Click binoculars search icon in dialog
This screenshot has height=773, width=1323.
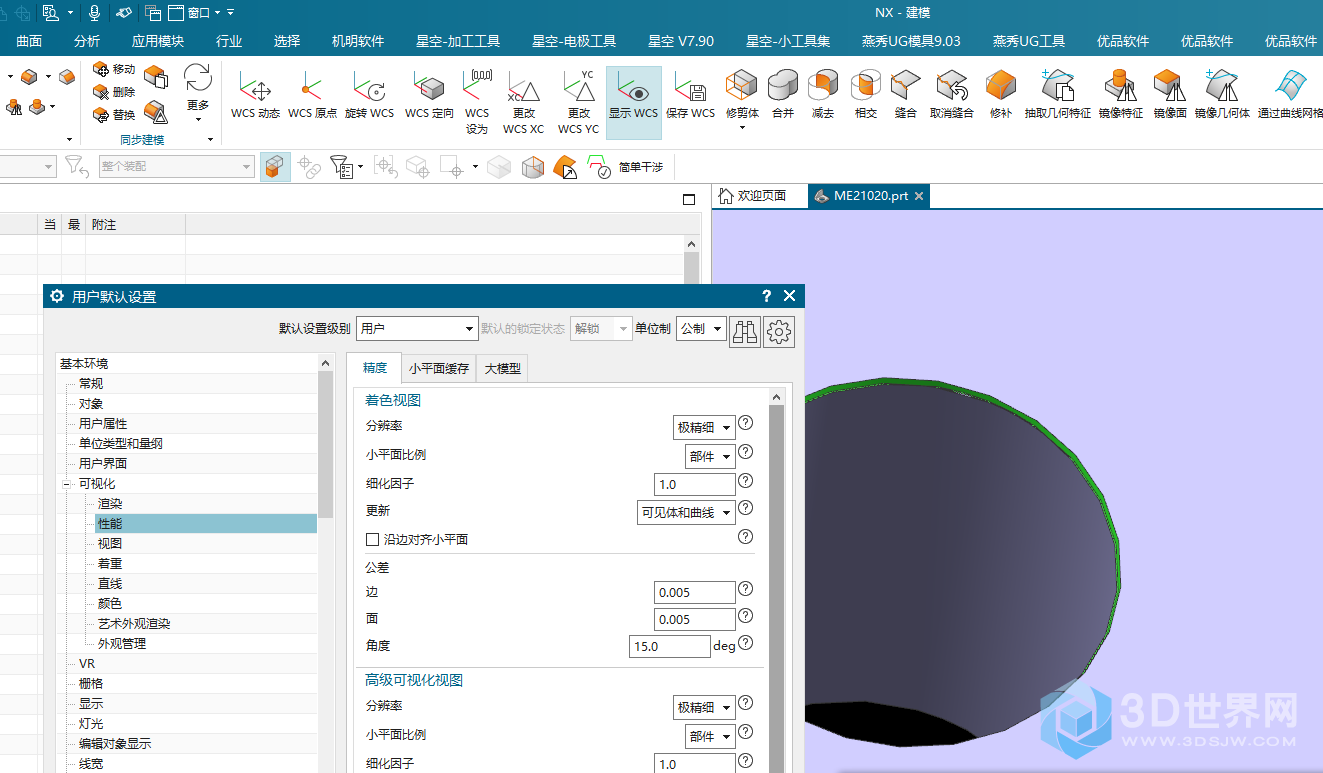point(745,330)
